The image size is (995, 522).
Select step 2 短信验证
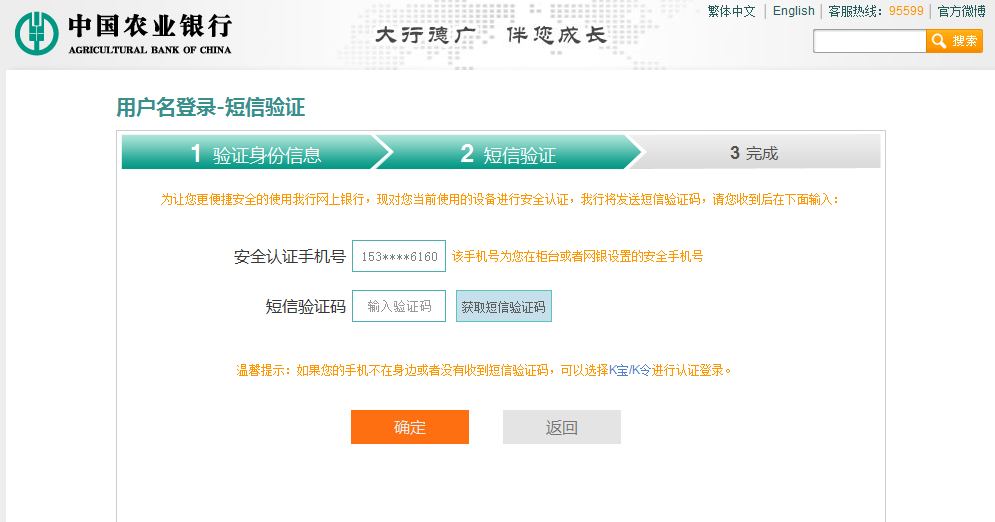(508, 153)
